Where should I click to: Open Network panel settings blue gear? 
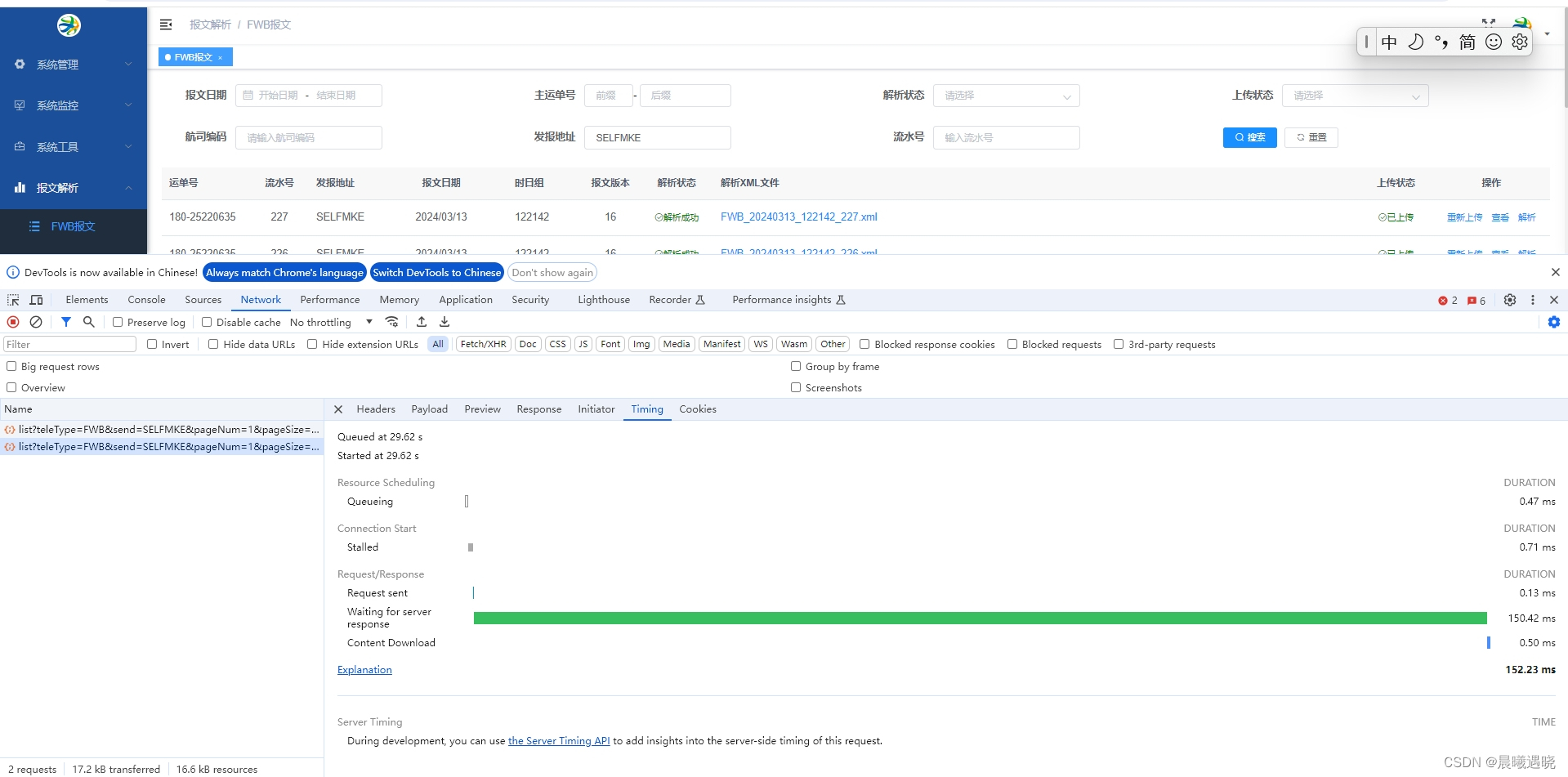[1554, 322]
